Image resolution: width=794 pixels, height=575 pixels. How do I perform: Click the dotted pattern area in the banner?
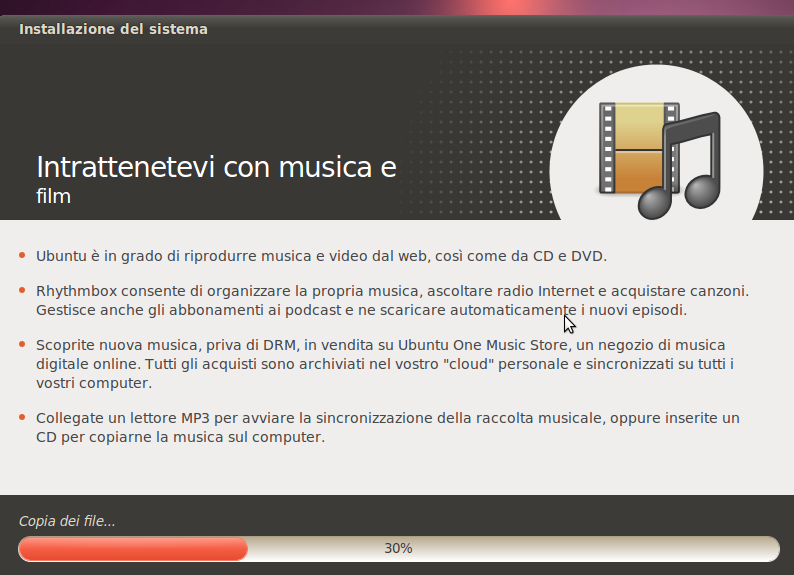[x=481, y=132]
